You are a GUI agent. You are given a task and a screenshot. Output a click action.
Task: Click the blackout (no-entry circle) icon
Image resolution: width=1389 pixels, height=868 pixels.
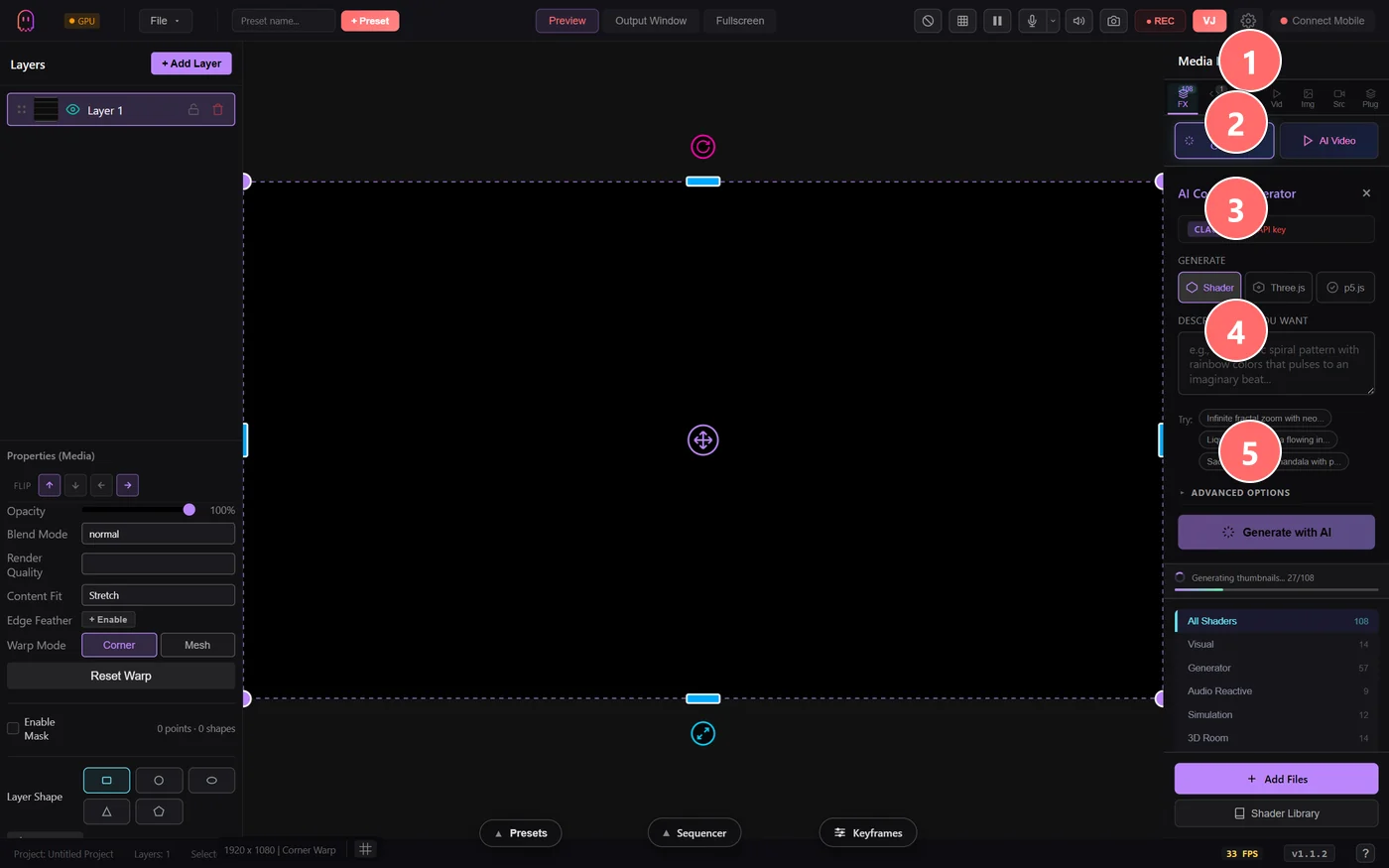coord(928,21)
